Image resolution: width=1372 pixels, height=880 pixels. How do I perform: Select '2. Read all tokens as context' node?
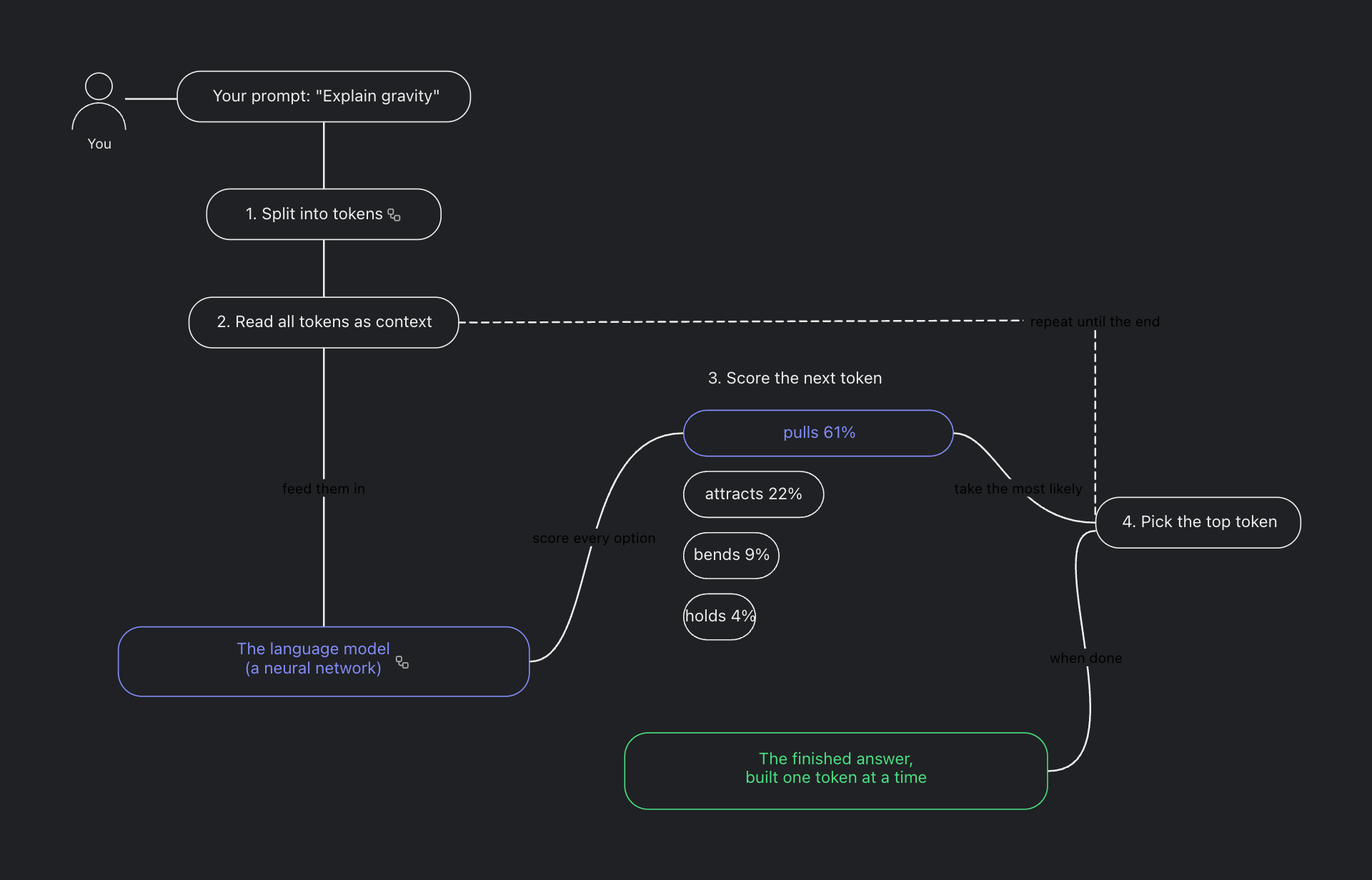pos(324,322)
